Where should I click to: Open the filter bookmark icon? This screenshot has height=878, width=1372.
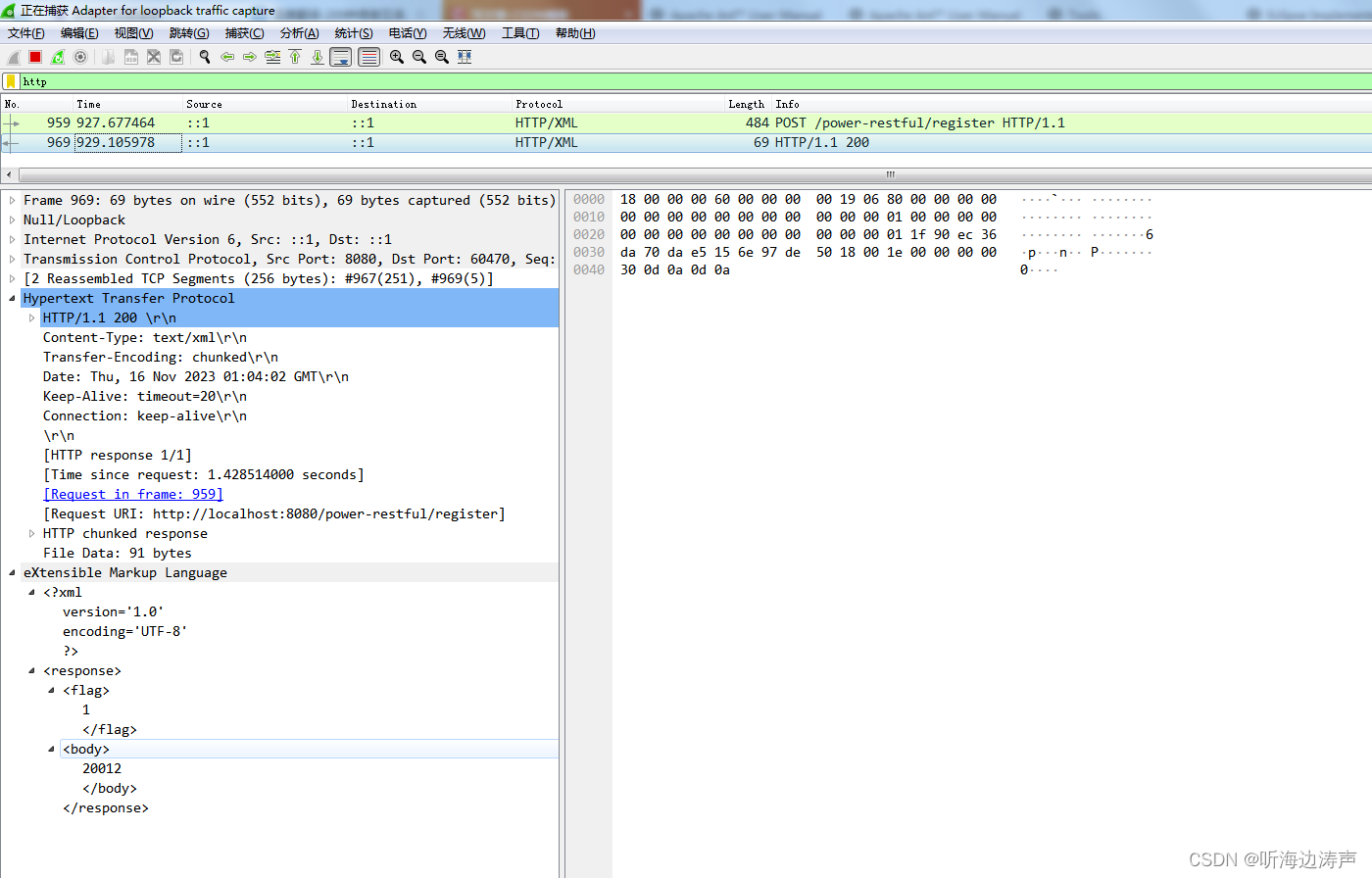pos(10,81)
